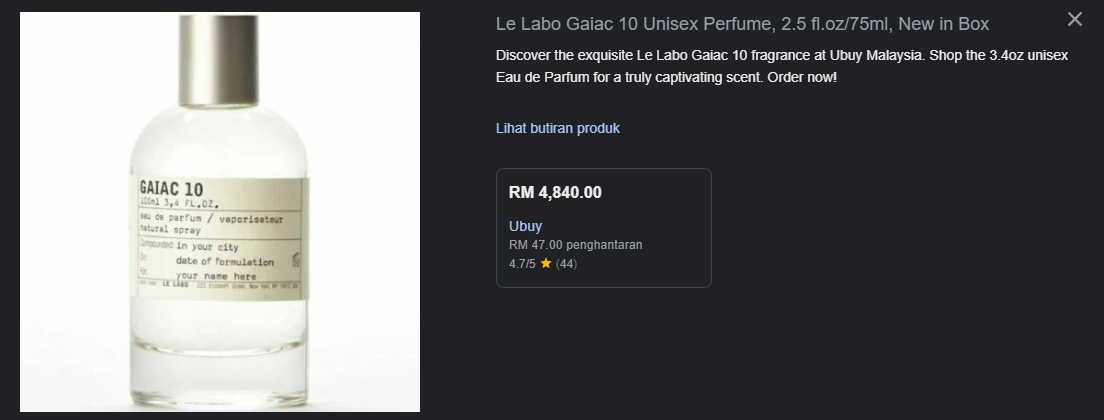
Task: Click the (44) review count
Action: pyautogui.click(x=567, y=264)
